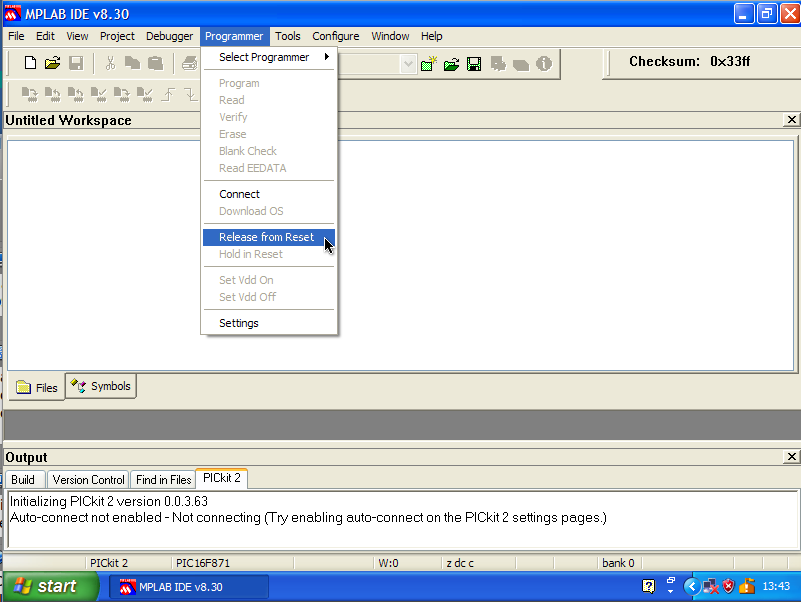Open the Configure menu
Viewport: 801px width, 602px height.
click(336, 36)
